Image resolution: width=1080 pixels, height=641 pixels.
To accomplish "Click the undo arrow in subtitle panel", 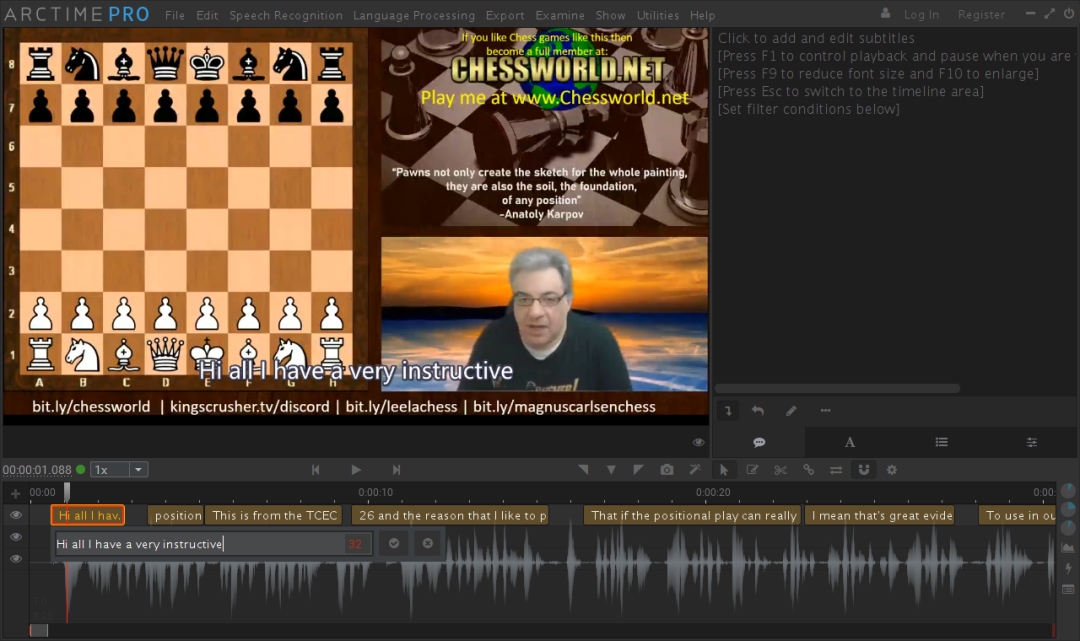I will (758, 411).
